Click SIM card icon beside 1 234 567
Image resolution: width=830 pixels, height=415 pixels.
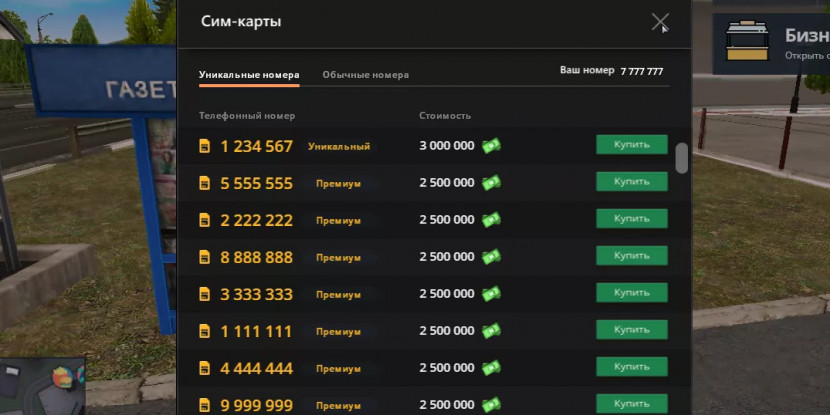205,146
